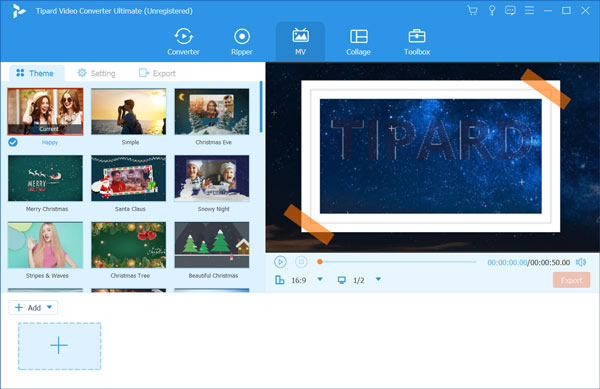
Task: Click the aspect ratio icon beside 16:9
Action: 280,280
